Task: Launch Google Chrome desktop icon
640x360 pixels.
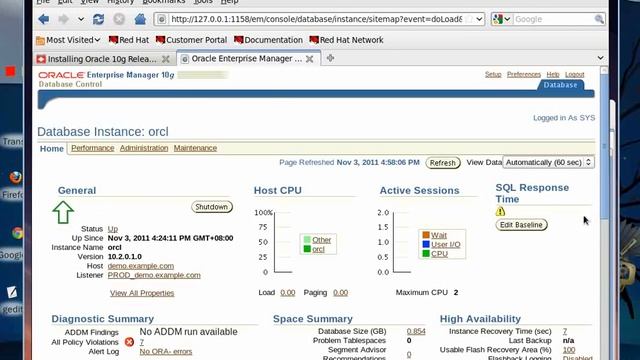Action: 17,233
